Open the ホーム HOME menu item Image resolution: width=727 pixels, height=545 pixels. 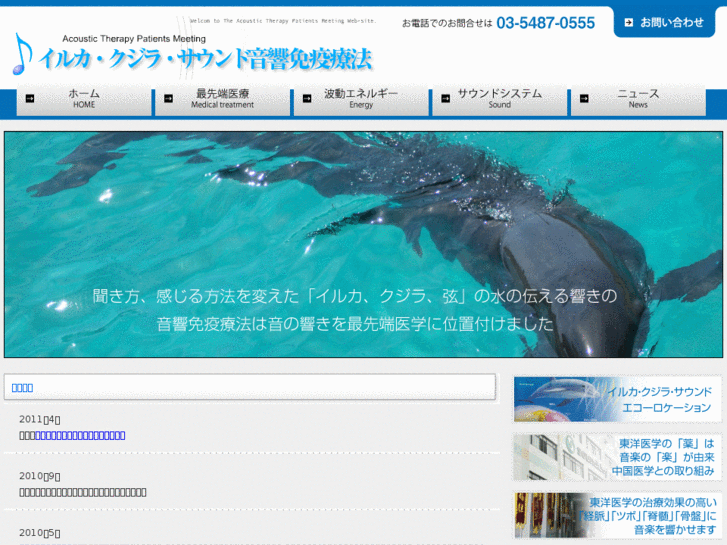(84, 99)
